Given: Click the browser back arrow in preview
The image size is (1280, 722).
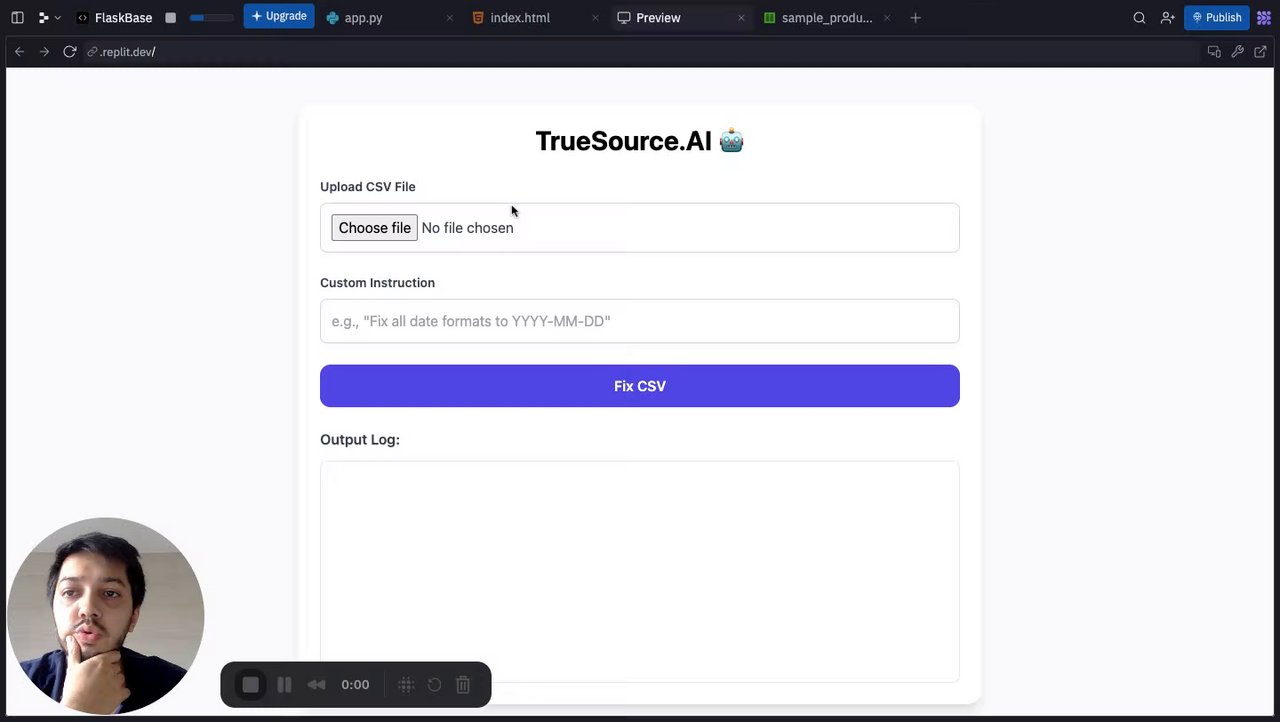Looking at the screenshot, I should click(x=19, y=52).
